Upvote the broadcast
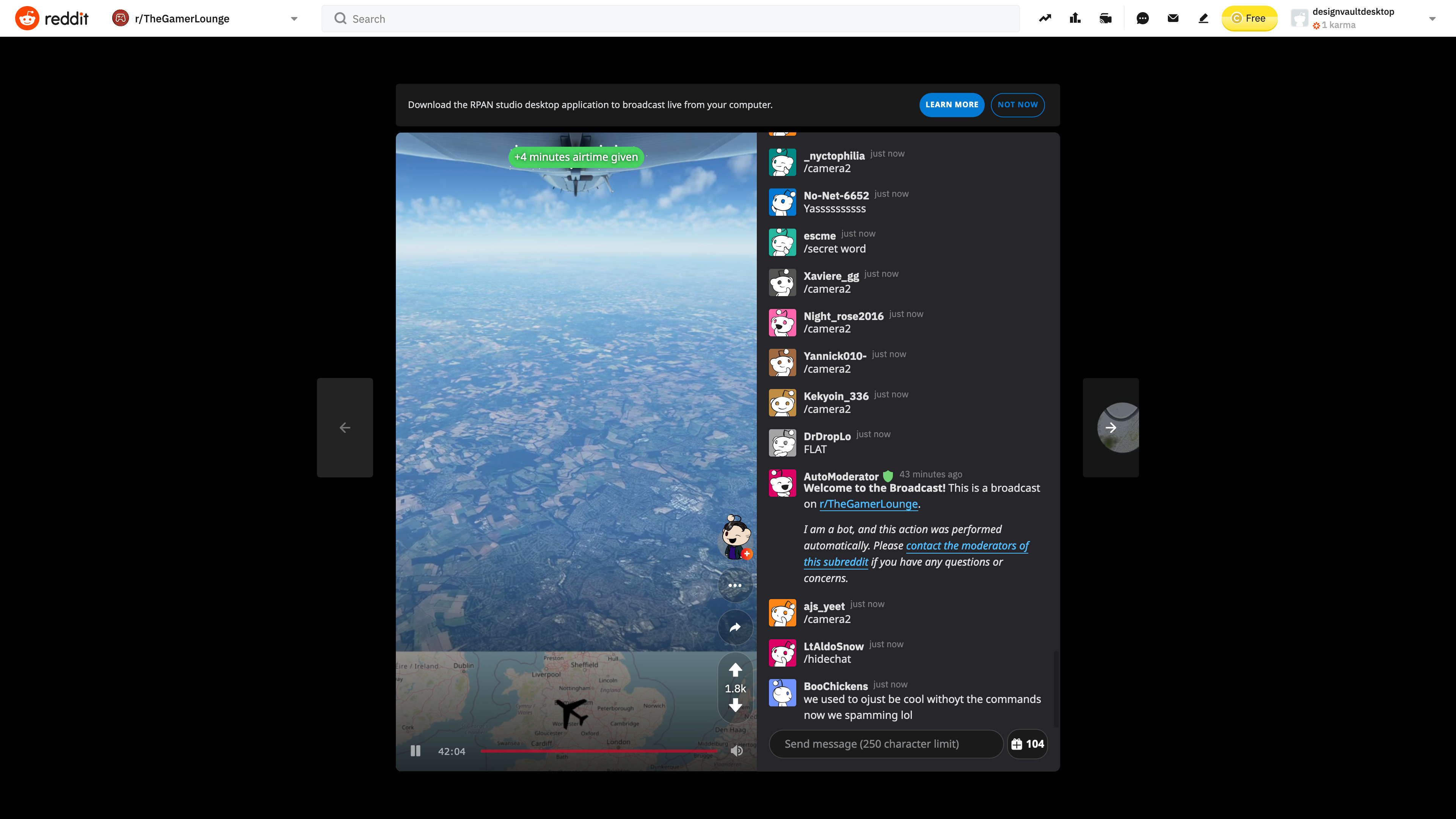1456x819 pixels. coord(735,670)
